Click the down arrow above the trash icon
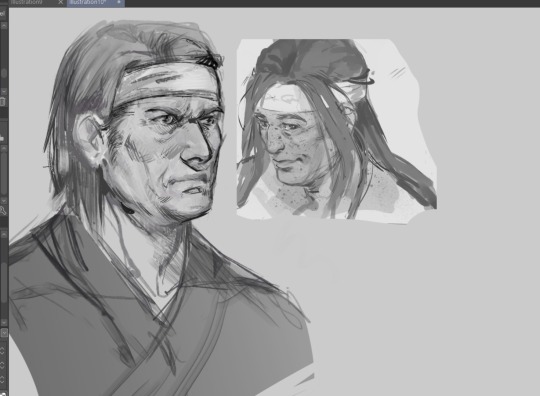540x396 pixels. (4, 91)
